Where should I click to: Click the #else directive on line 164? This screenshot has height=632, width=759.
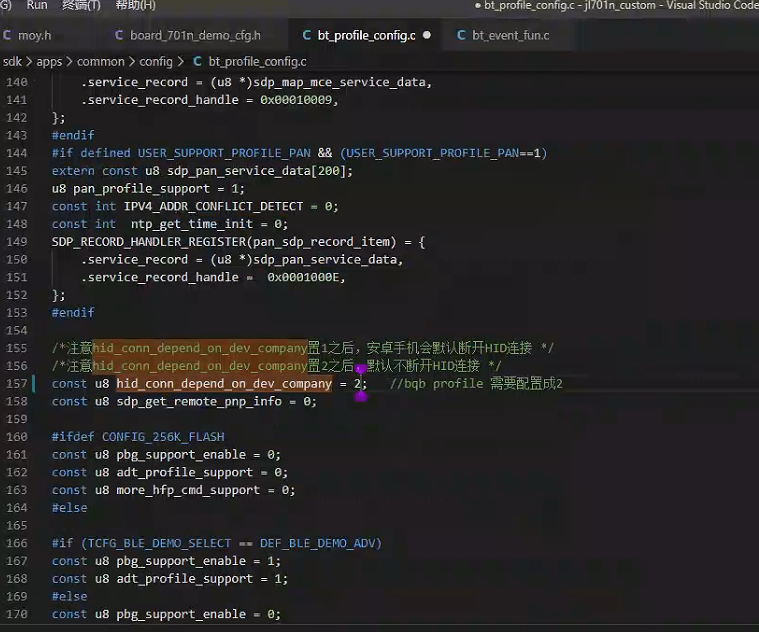(70, 508)
